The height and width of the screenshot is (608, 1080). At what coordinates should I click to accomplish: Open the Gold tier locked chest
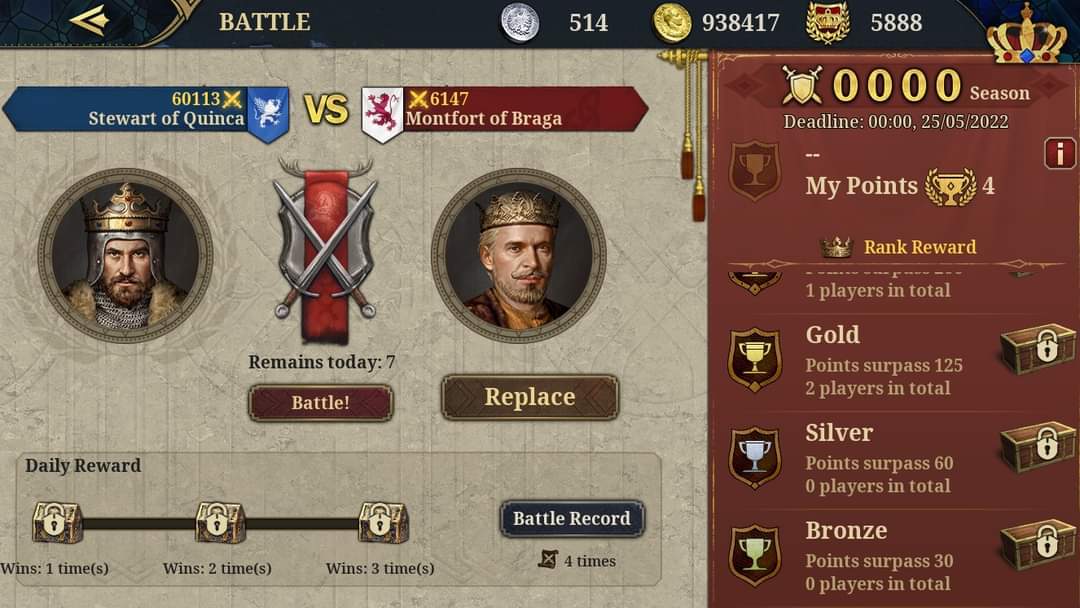1037,349
